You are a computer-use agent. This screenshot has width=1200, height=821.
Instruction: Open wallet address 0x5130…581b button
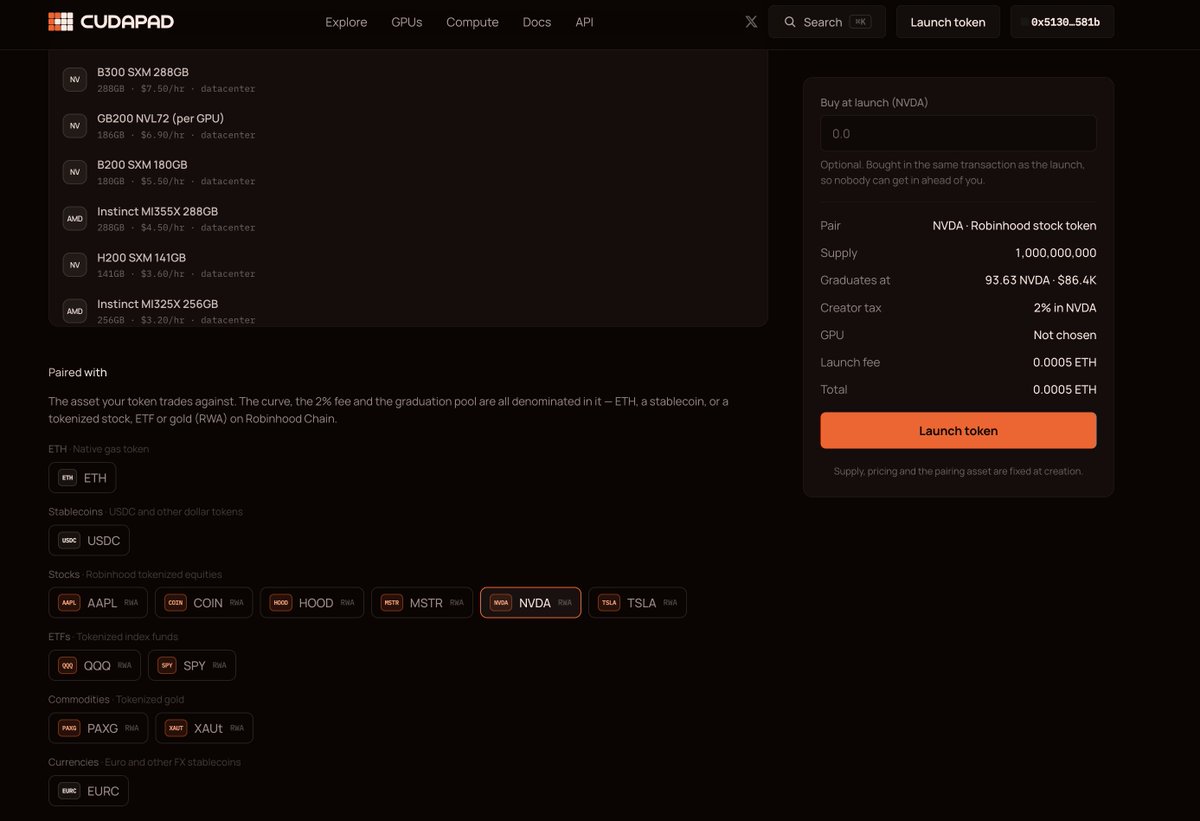[x=1062, y=22]
